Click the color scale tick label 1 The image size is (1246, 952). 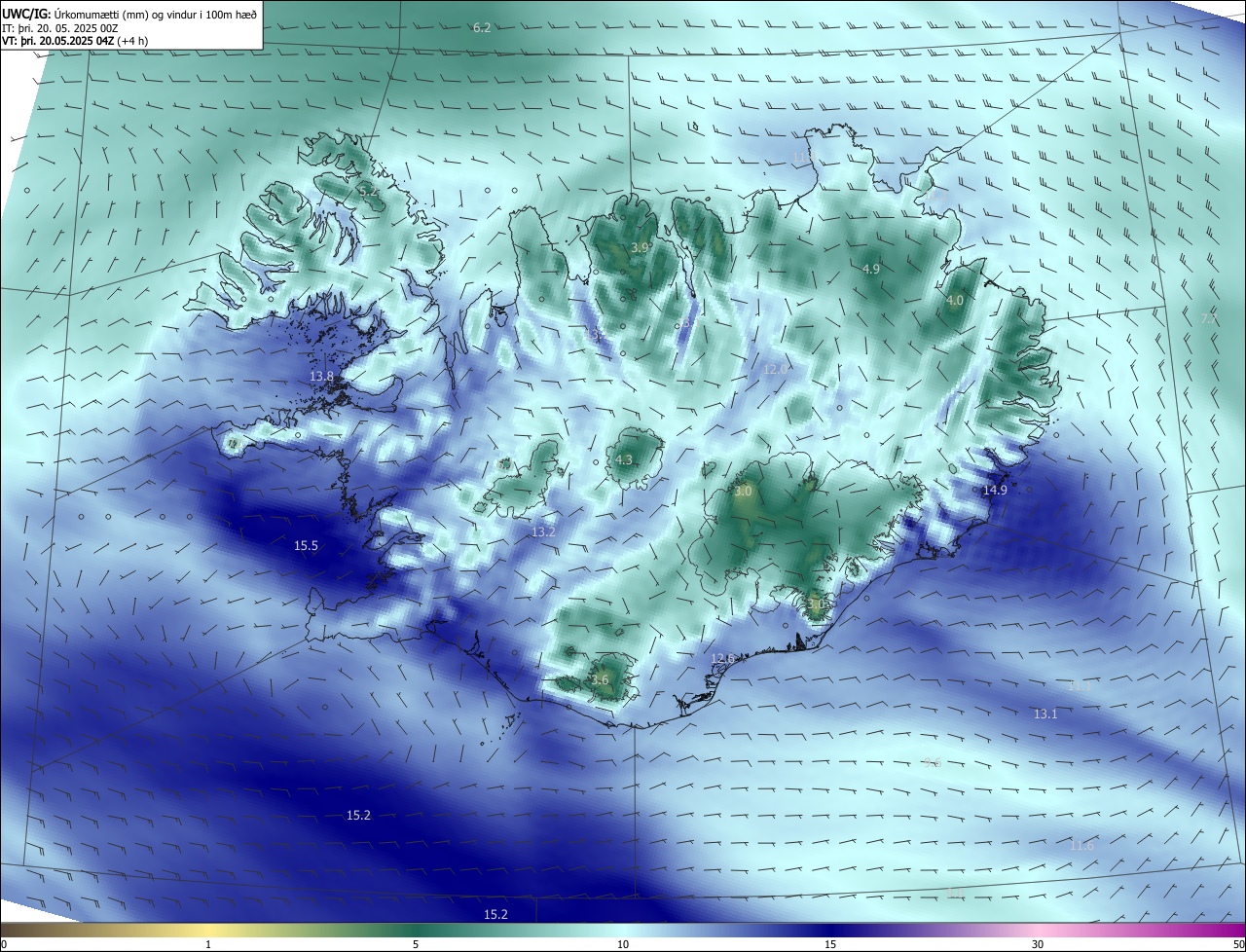click(208, 944)
